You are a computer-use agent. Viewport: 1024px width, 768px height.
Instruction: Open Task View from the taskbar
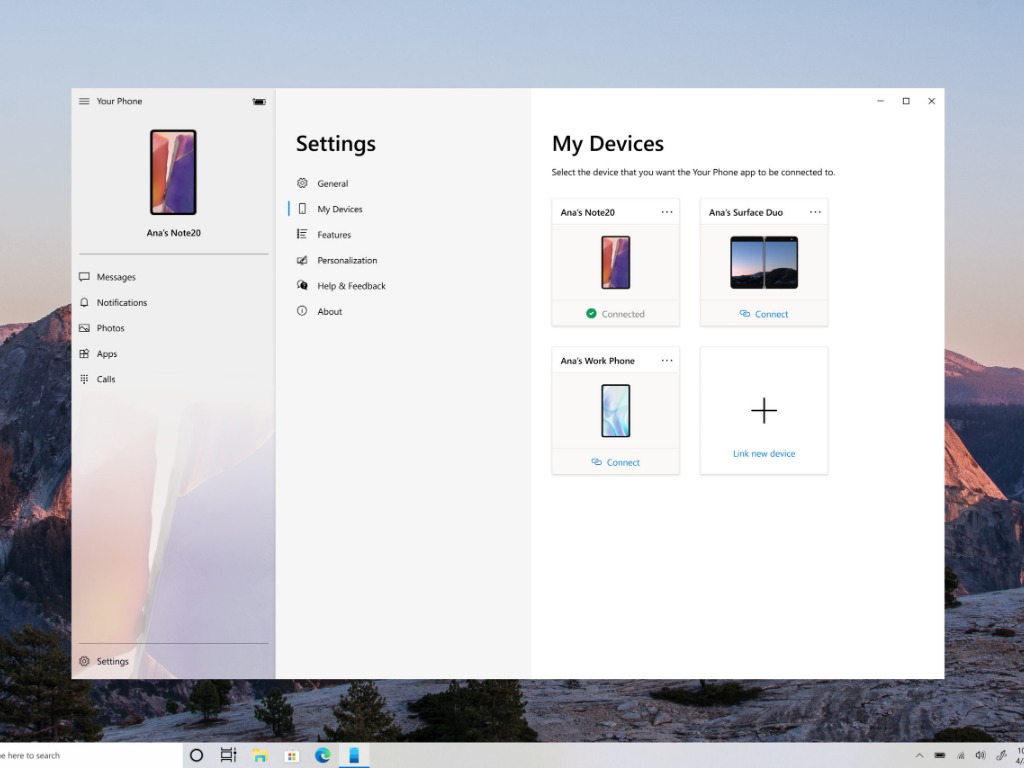click(228, 756)
